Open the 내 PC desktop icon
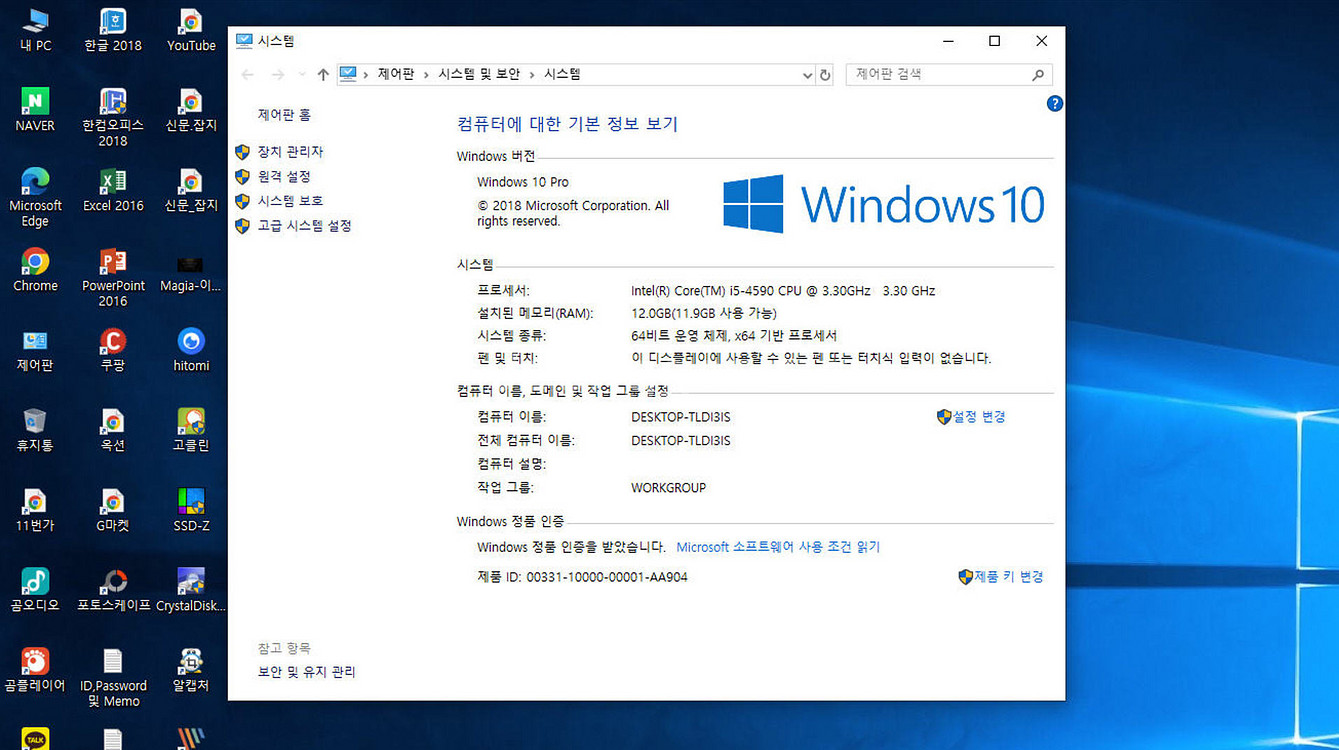 35,29
